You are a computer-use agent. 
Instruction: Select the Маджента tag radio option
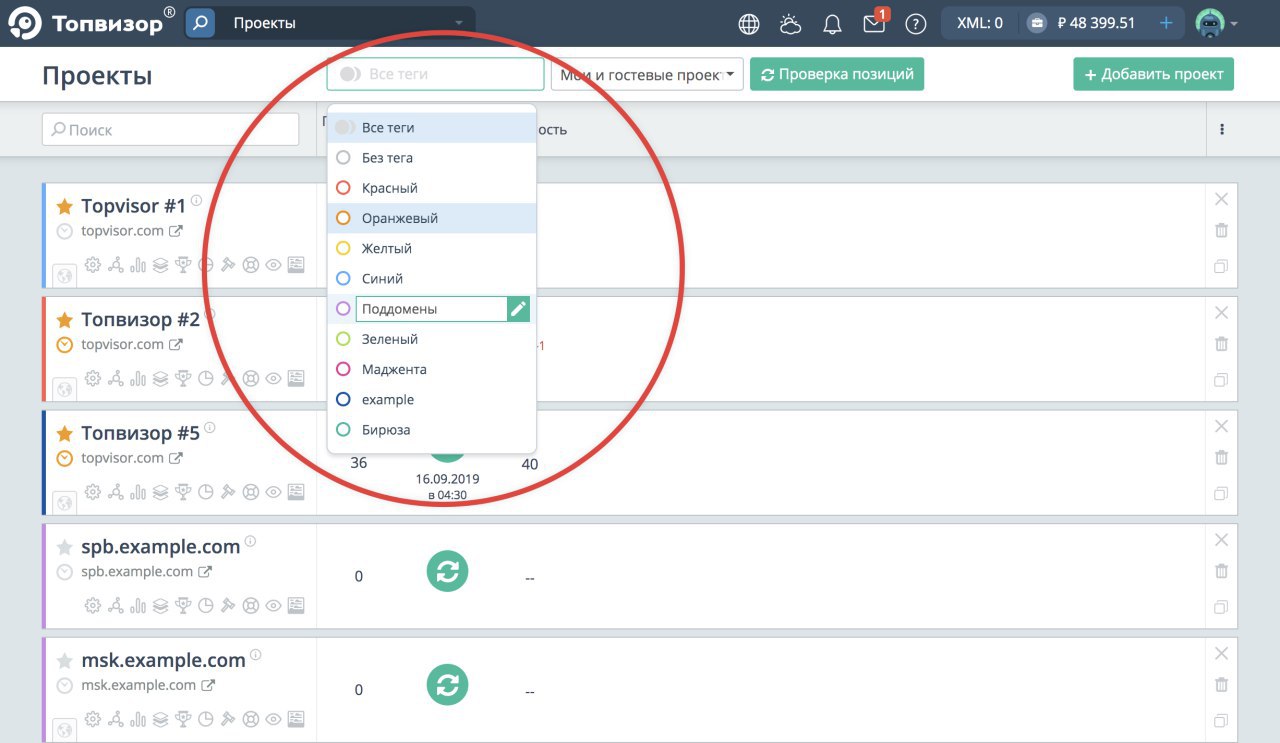(x=343, y=369)
